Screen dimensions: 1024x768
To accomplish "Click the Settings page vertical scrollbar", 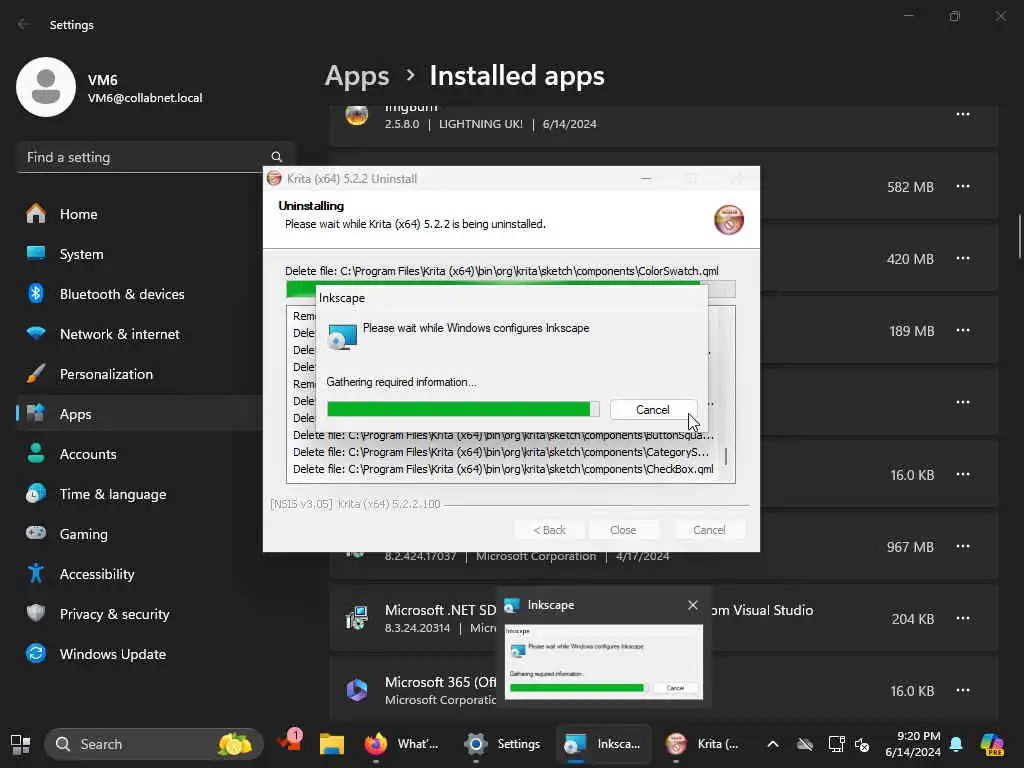I will 1019,236.
